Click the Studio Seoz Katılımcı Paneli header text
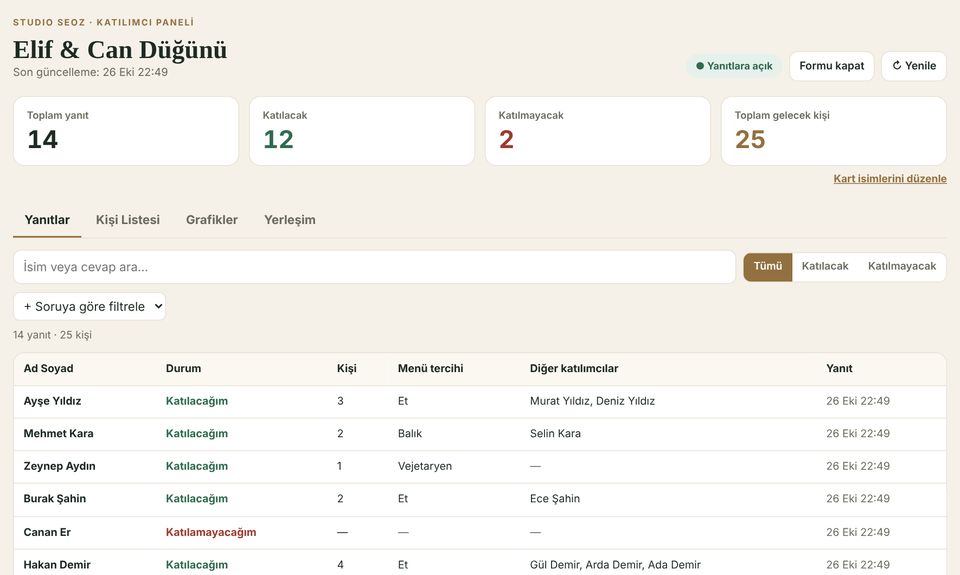960x575 pixels. pos(103,22)
